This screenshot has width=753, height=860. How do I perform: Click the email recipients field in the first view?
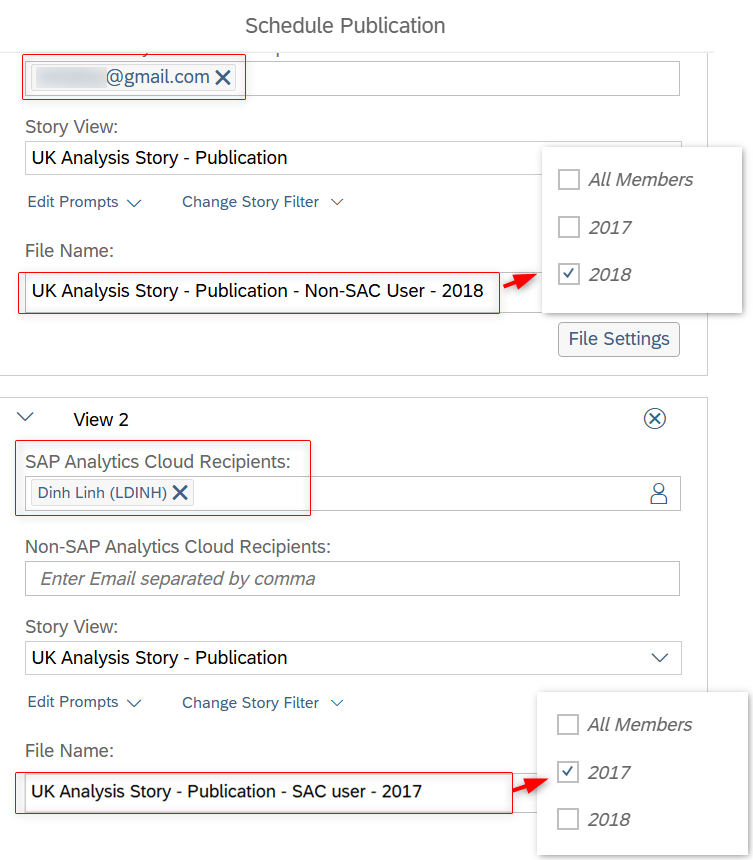click(x=352, y=78)
